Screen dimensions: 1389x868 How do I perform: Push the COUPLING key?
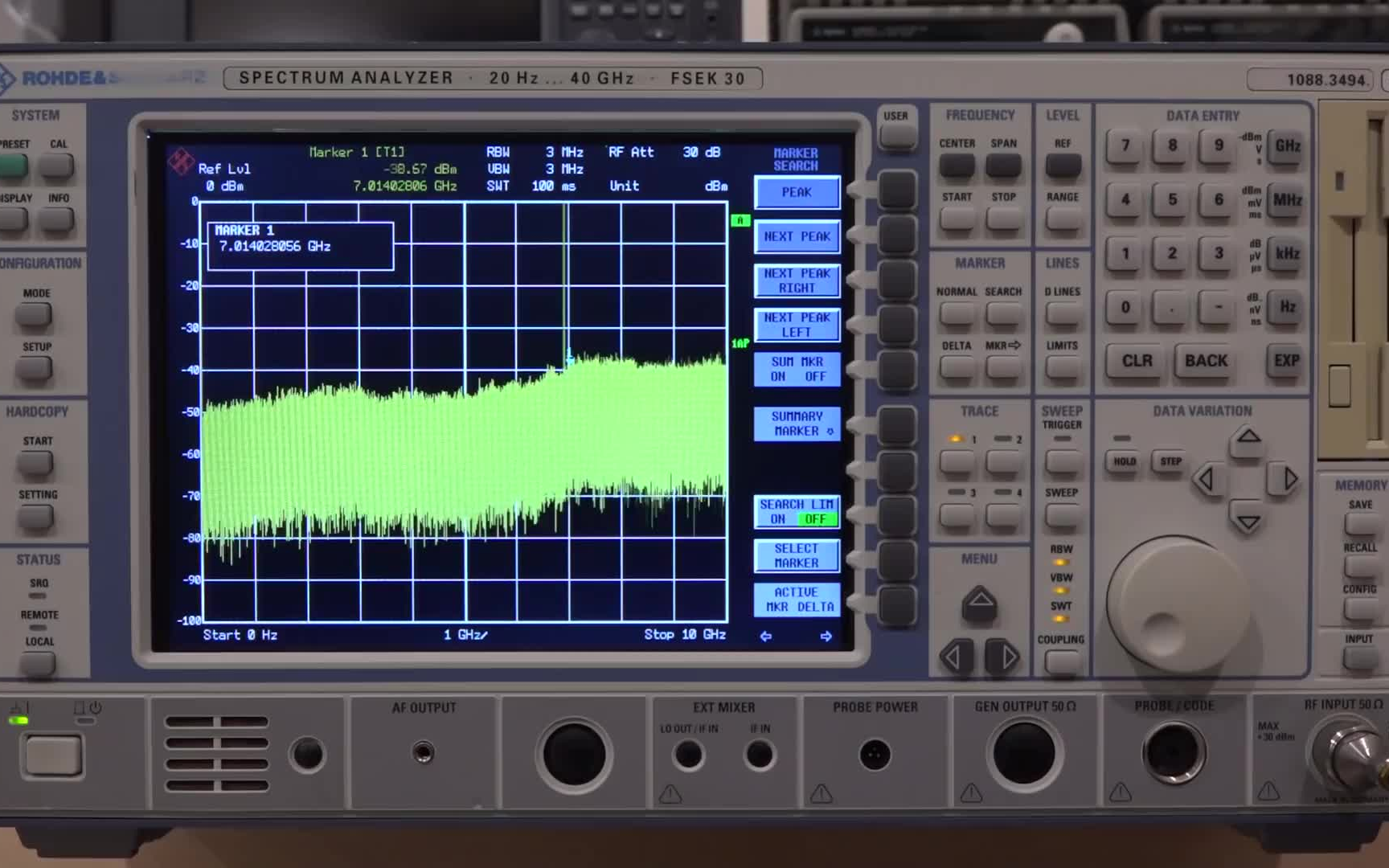(x=1063, y=663)
